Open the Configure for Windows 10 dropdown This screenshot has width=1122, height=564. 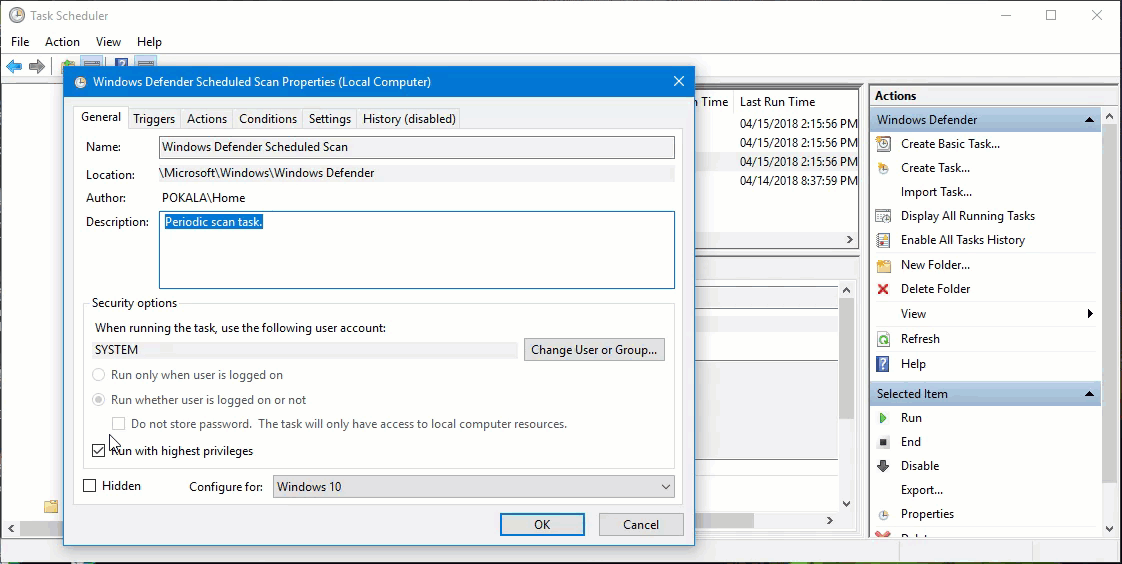473,487
